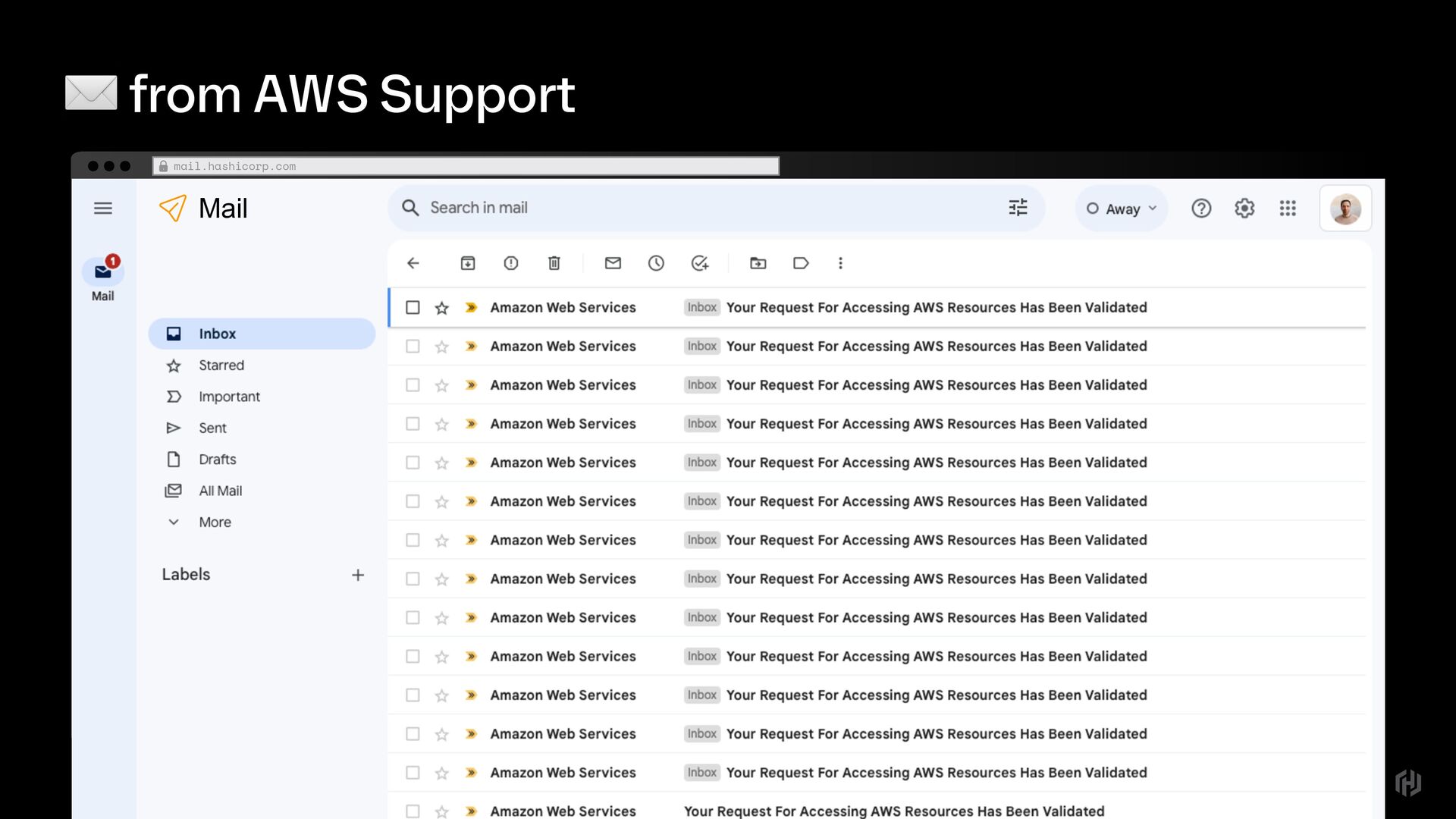This screenshot has width=1456, height=819.
Task: Click the Search in mail field
Action: click(x=716, y=208)
